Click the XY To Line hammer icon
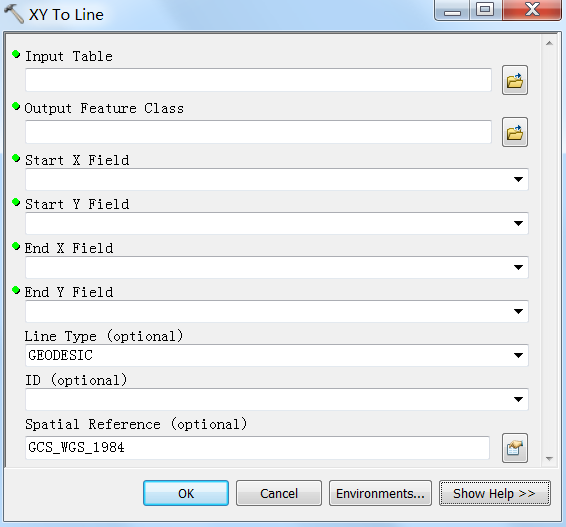566x527 pixels. click(x=14, y=14)
